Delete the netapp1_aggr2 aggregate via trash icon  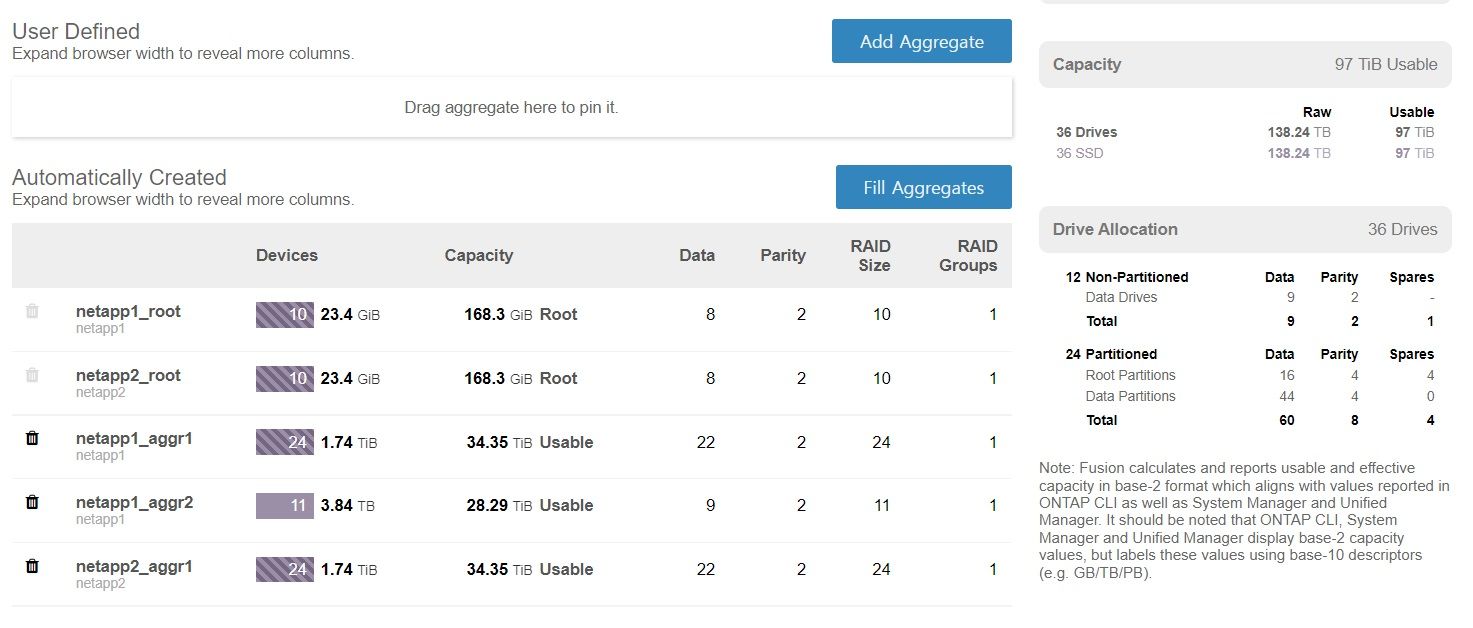tap(32, 503)
